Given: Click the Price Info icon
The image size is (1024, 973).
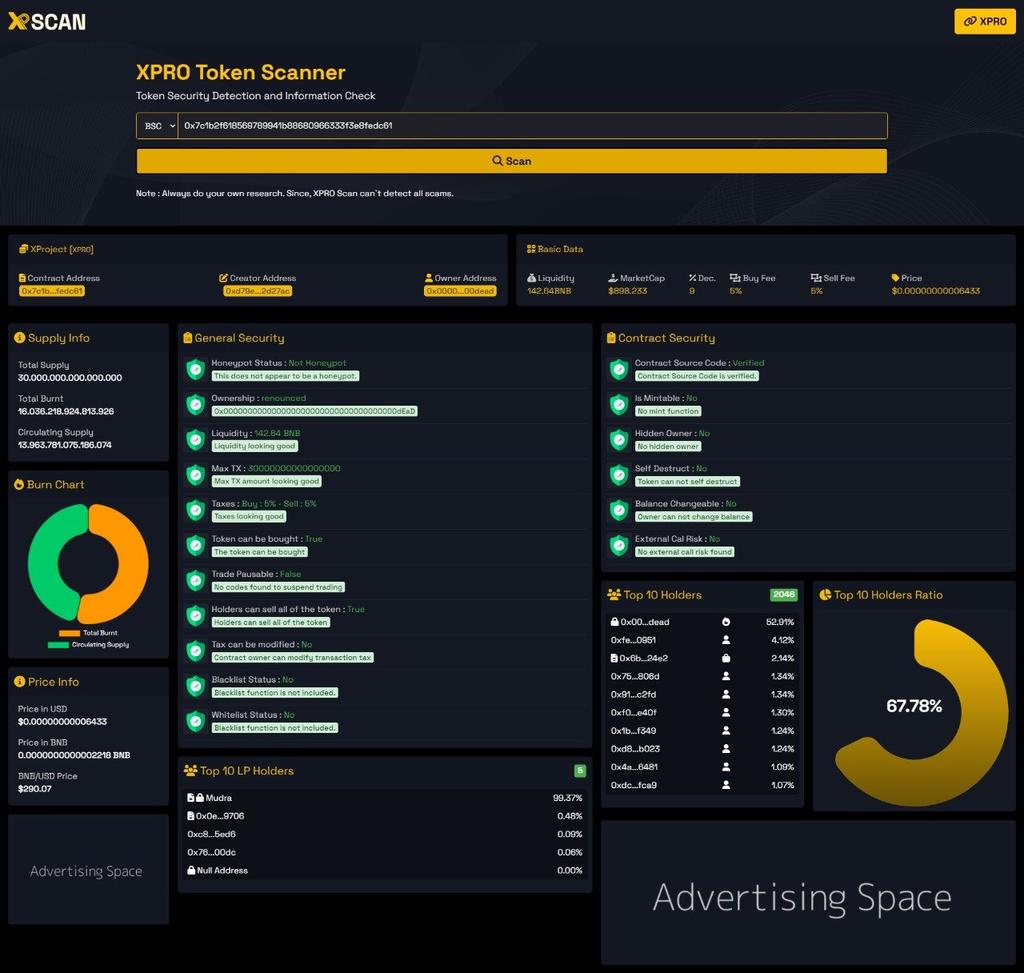Looking at the screenshot, I should click(20, 681).
